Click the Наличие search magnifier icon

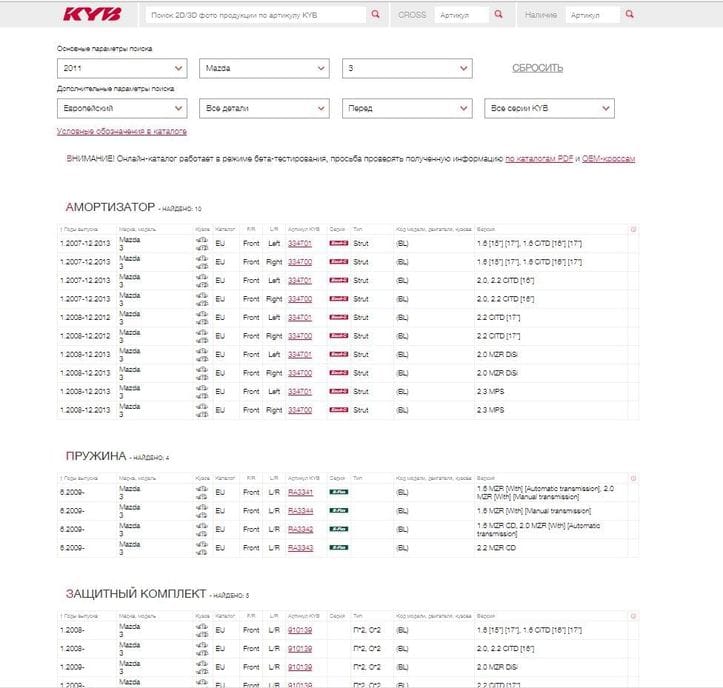629,15
